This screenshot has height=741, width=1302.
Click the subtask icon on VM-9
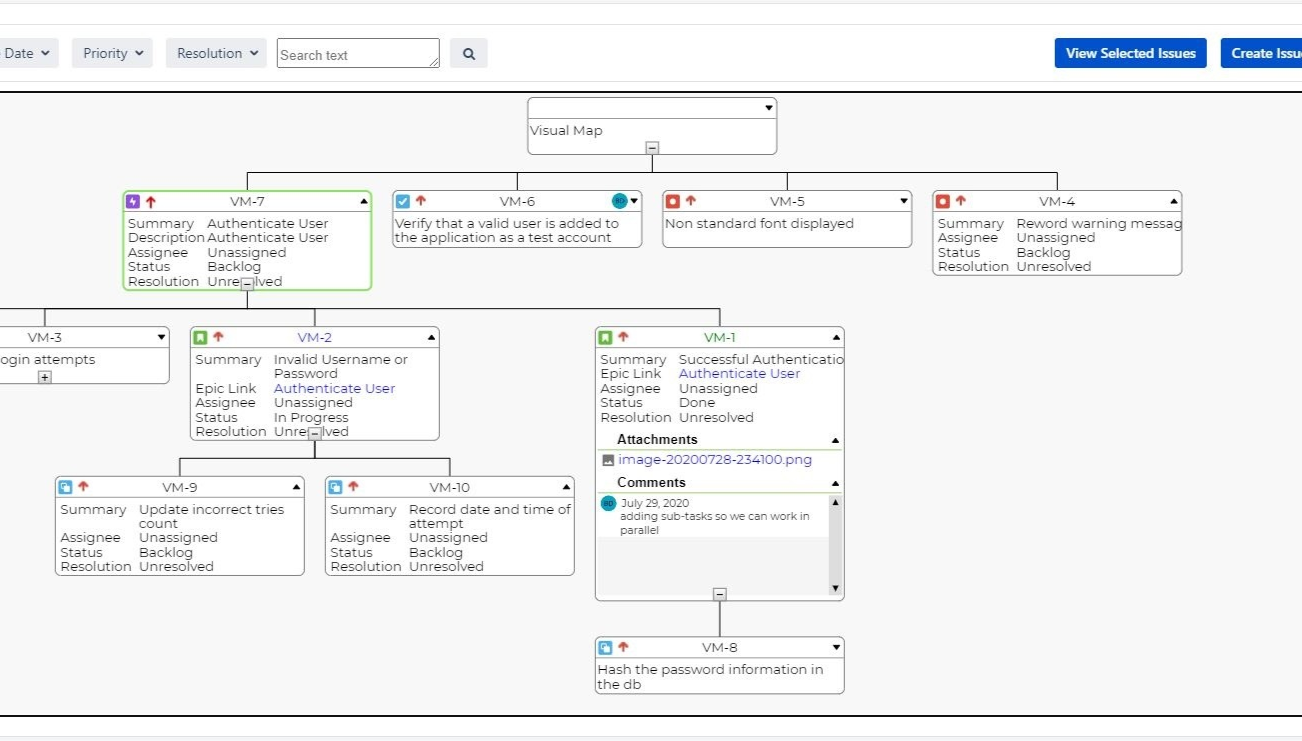[64, 487]
